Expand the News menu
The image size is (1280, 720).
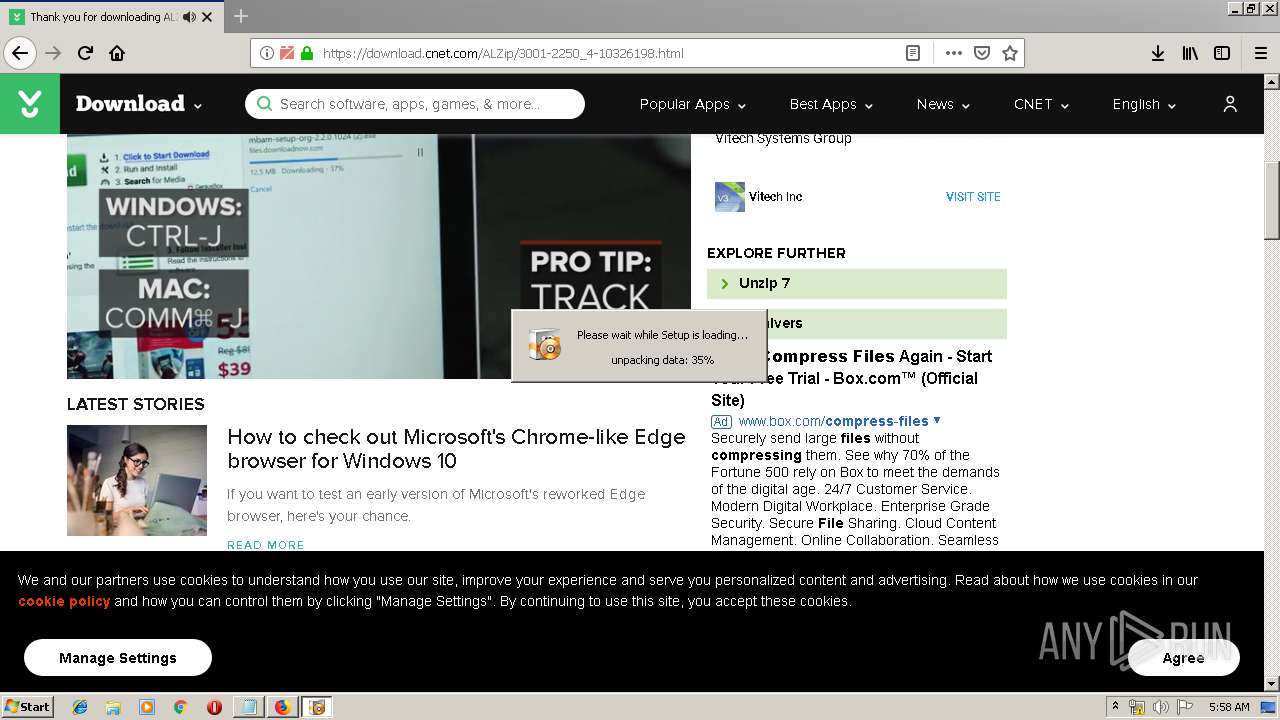943,104
